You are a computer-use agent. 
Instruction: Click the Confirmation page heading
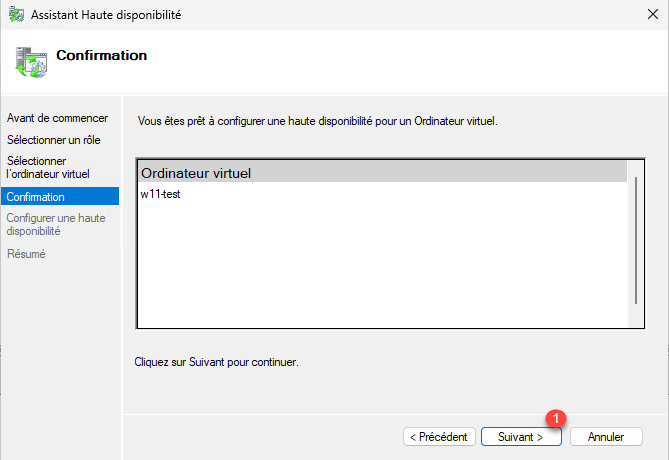click(x=101, y=56)
